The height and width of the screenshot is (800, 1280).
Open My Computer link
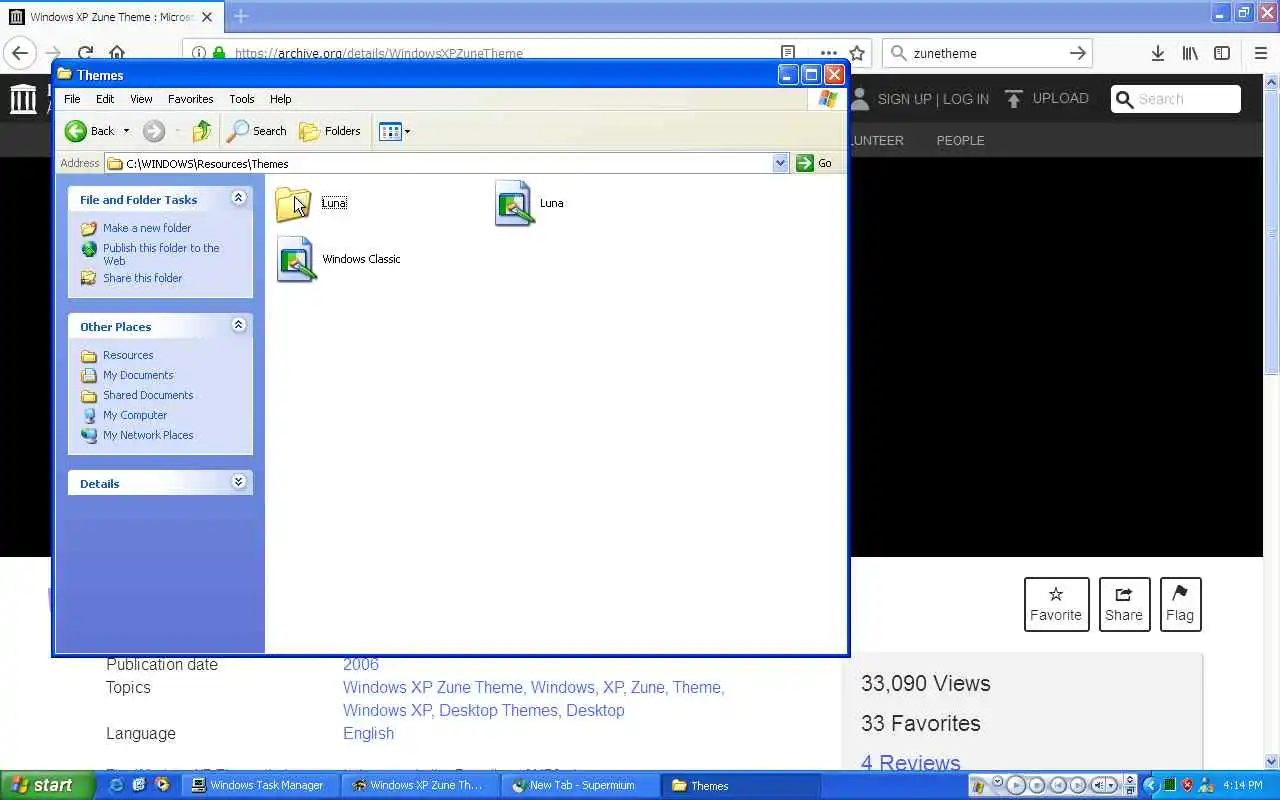tap(135, 415)
